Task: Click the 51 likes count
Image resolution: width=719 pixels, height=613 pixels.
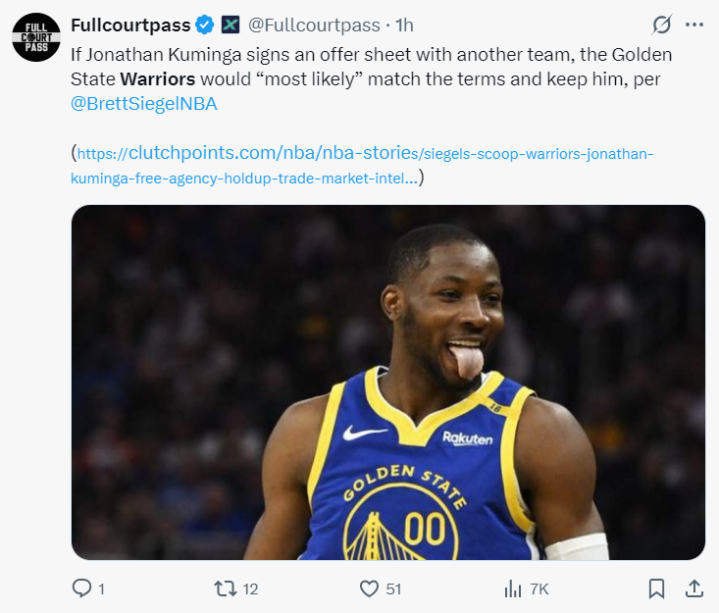Action: point(394,589)
